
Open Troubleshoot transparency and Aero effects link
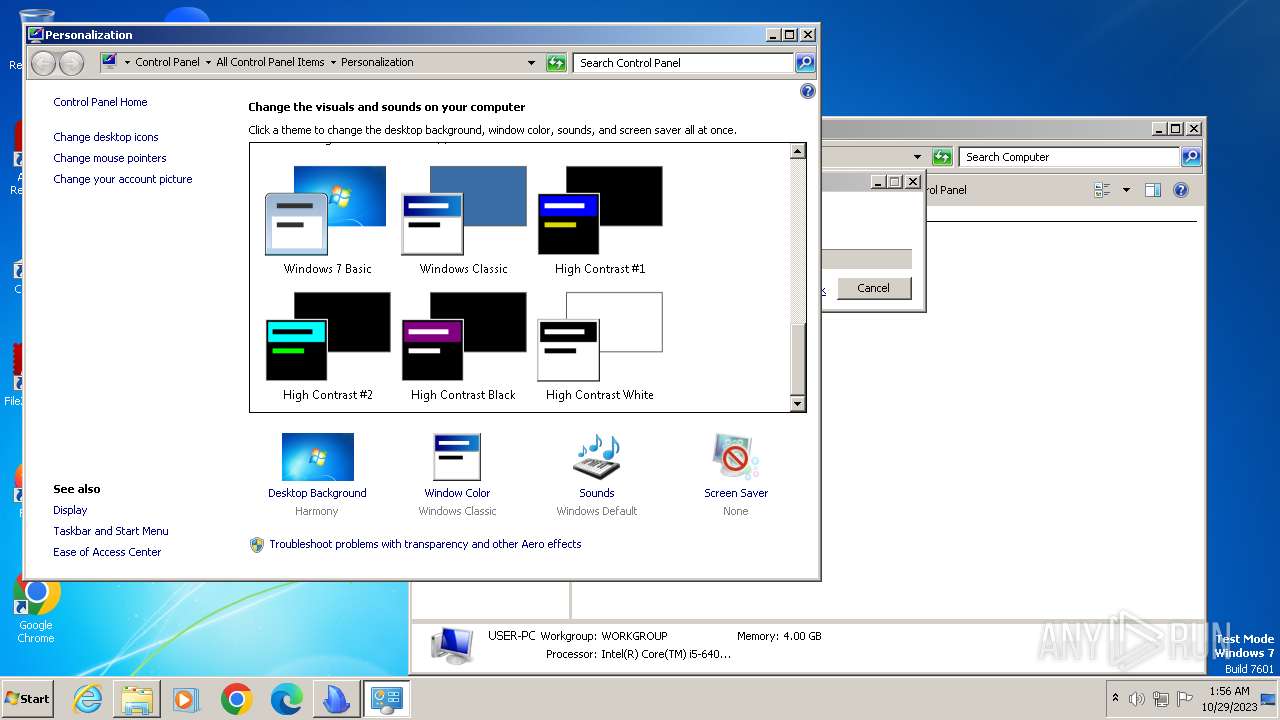tap(425, 544)
